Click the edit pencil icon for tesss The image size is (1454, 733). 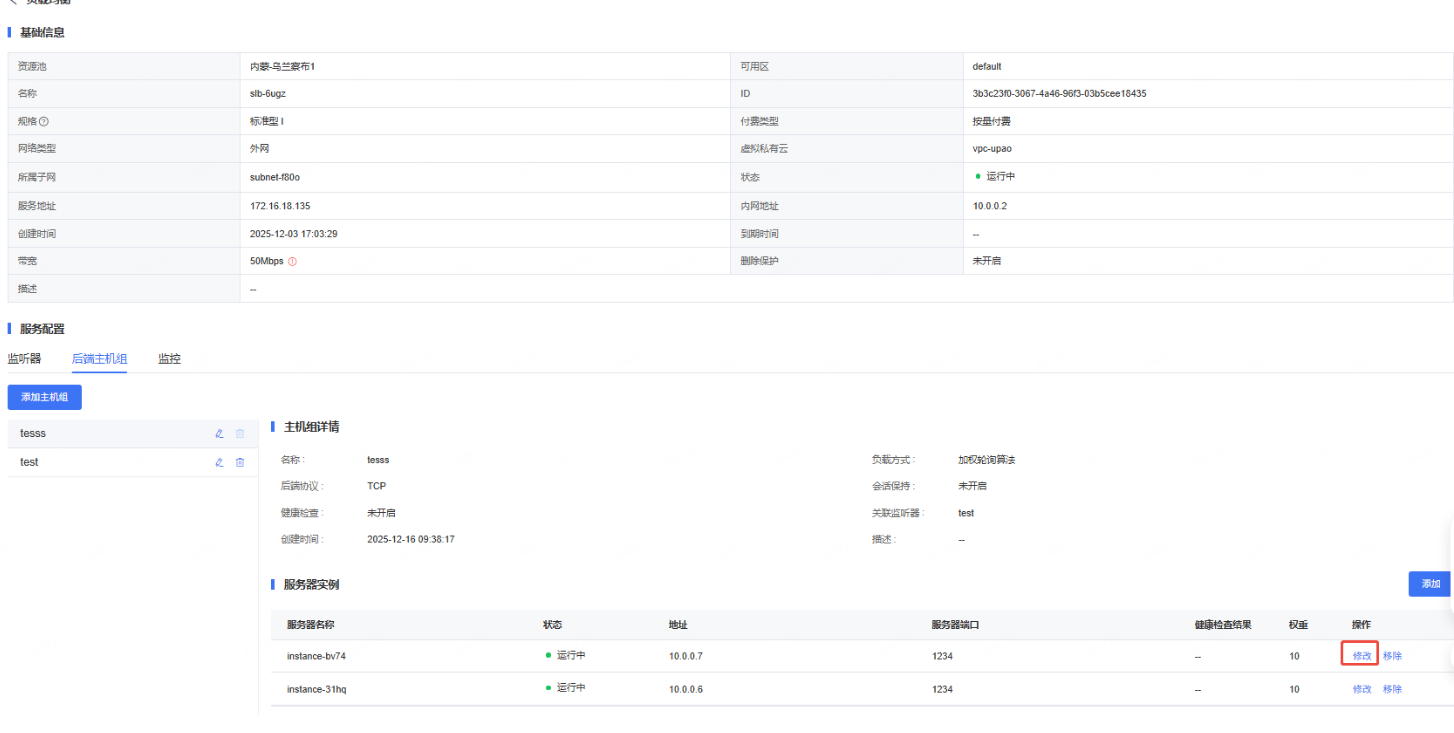219,433
